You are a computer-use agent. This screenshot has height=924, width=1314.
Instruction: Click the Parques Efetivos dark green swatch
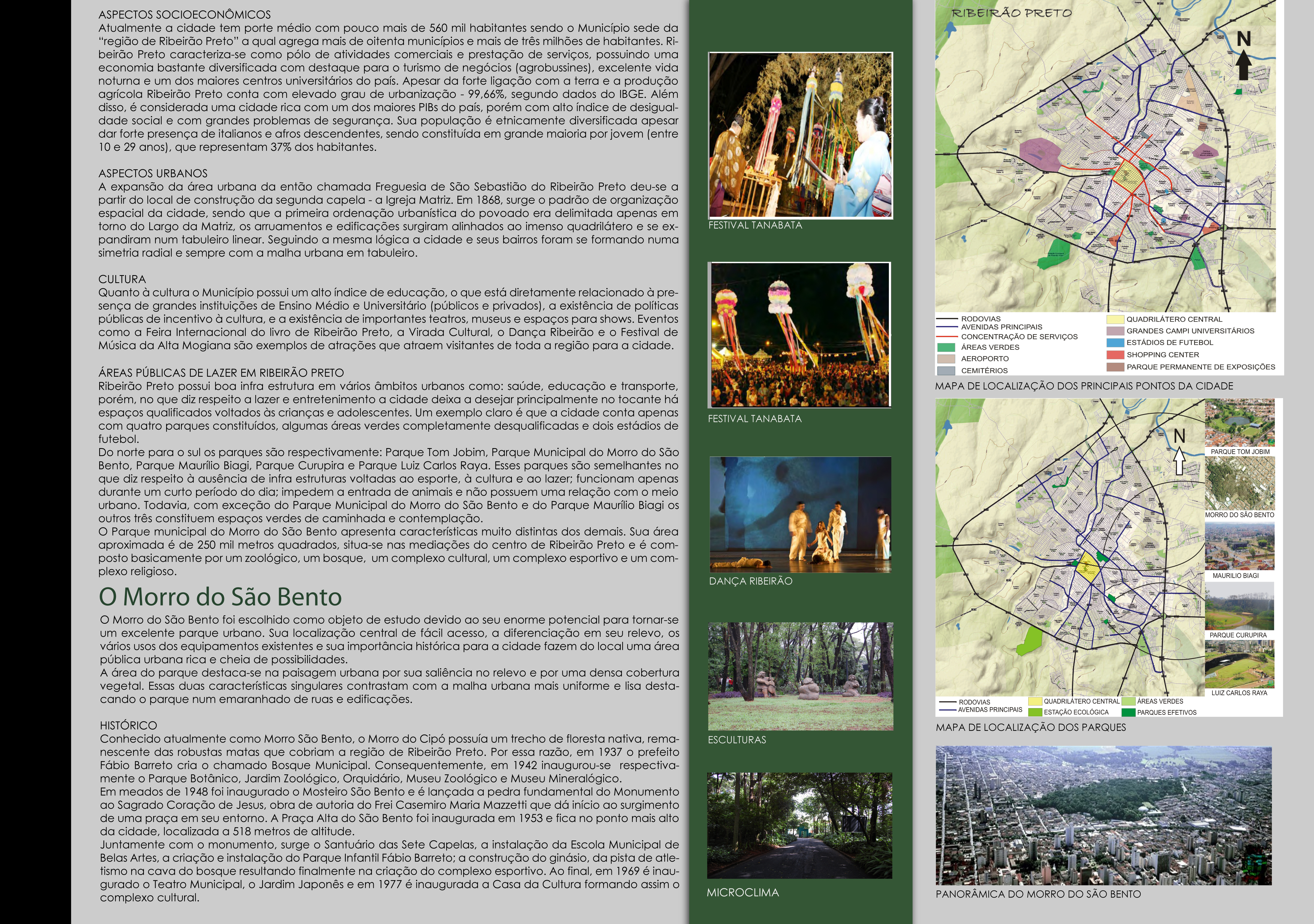click(1128, 712)
